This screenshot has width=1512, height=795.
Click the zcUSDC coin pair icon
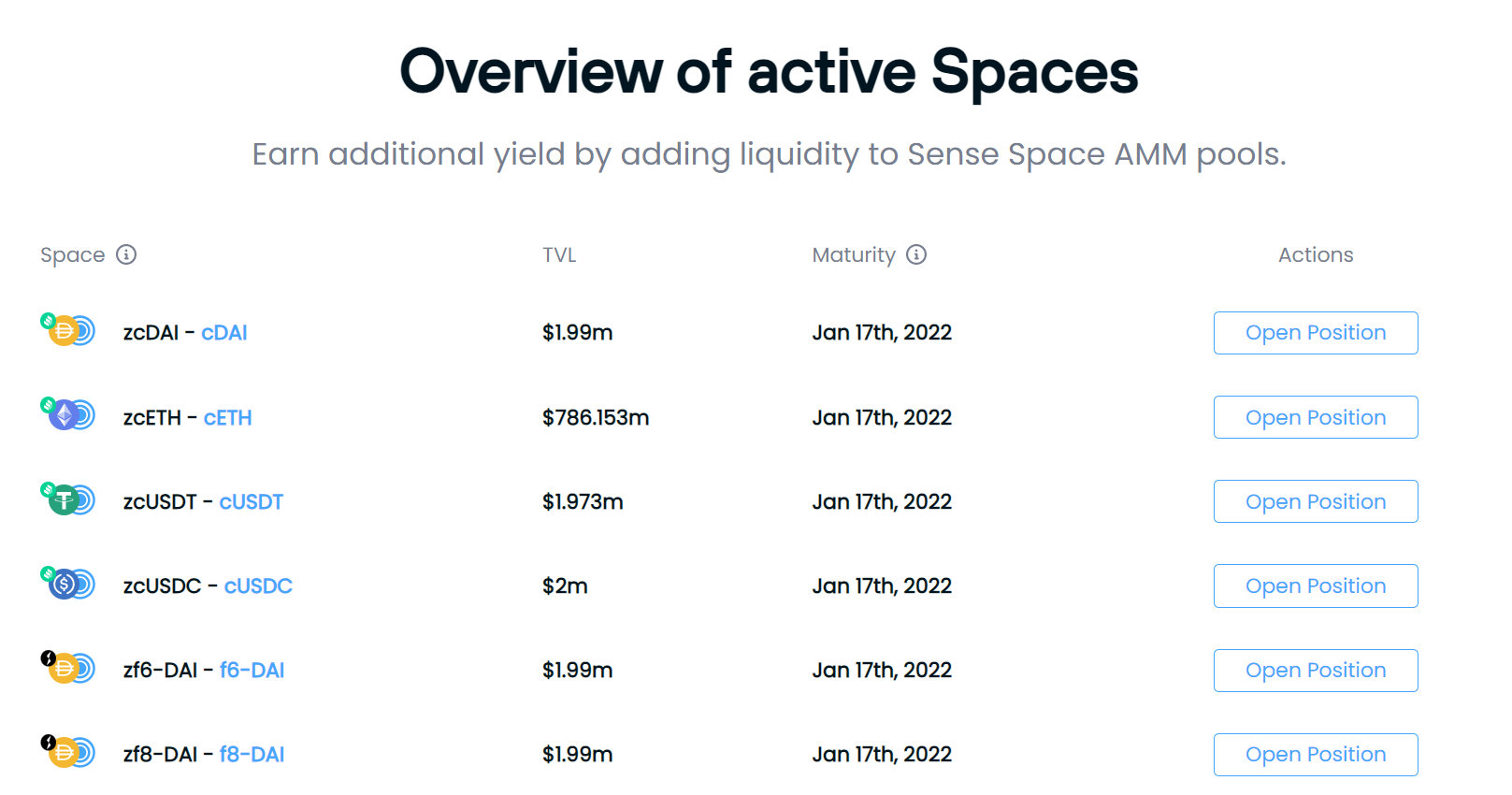point(68,584)
